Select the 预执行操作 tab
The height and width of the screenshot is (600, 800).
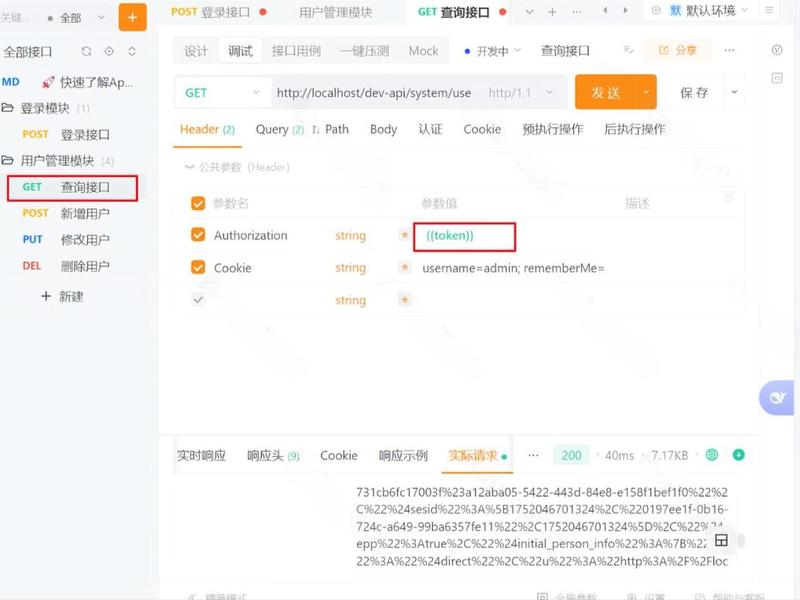tap(553, 130)
